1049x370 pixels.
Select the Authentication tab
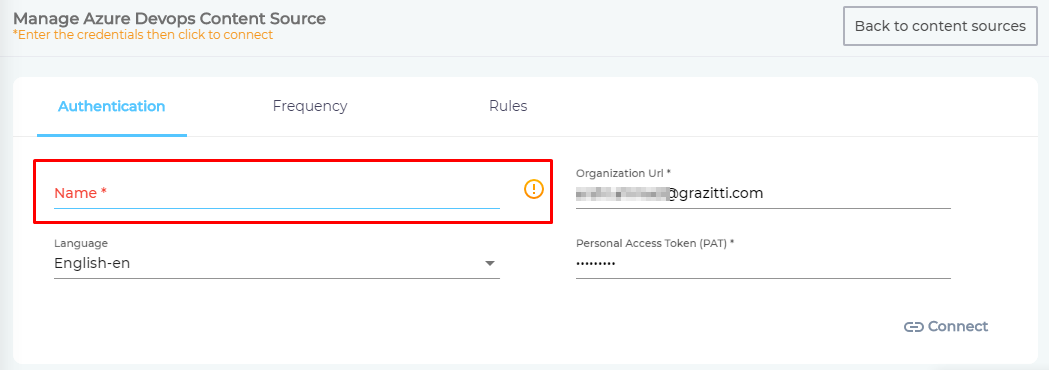tap(112, 106)
